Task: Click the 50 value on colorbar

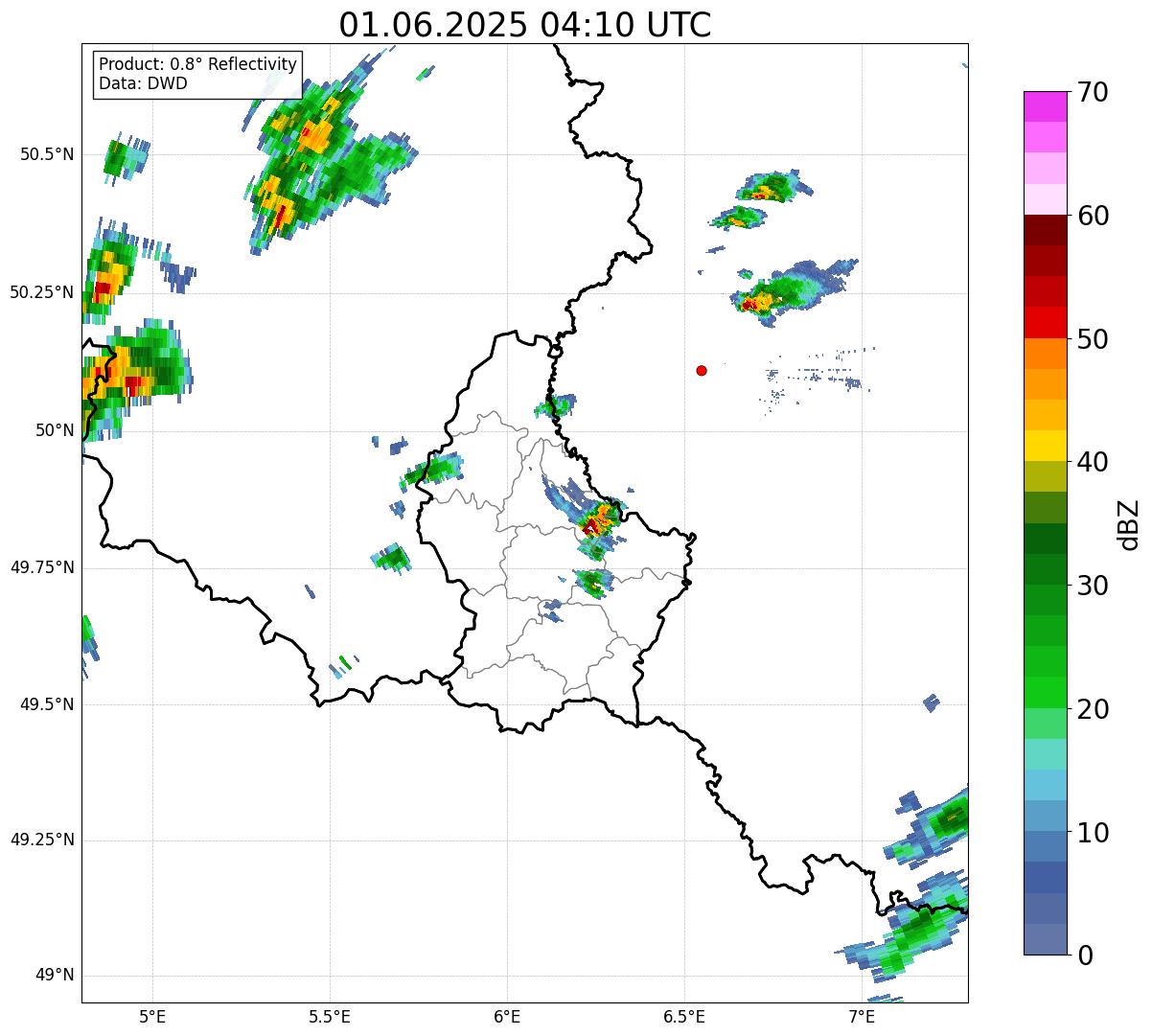Action: [1093, 339]
